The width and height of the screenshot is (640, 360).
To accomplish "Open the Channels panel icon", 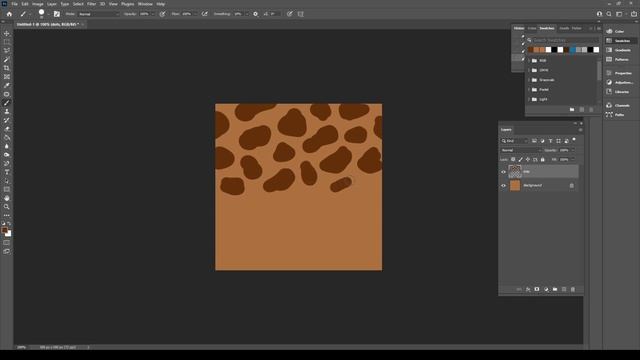I will [x=609, y=105].
